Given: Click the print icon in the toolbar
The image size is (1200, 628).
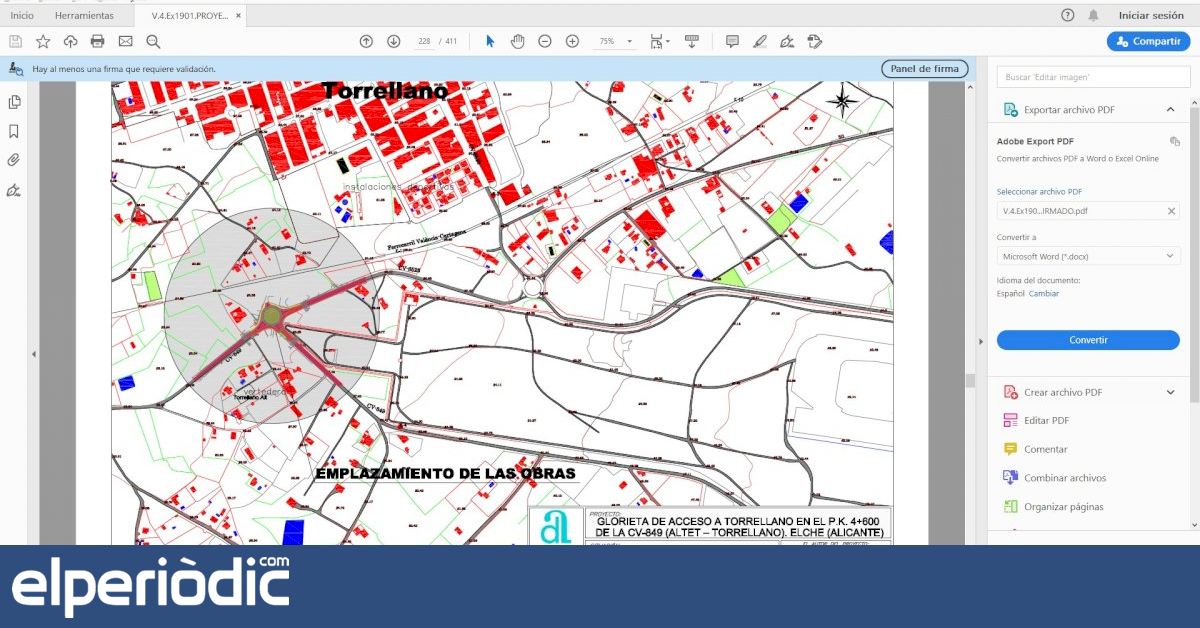Looking at the screenshot, I should 97,41.
